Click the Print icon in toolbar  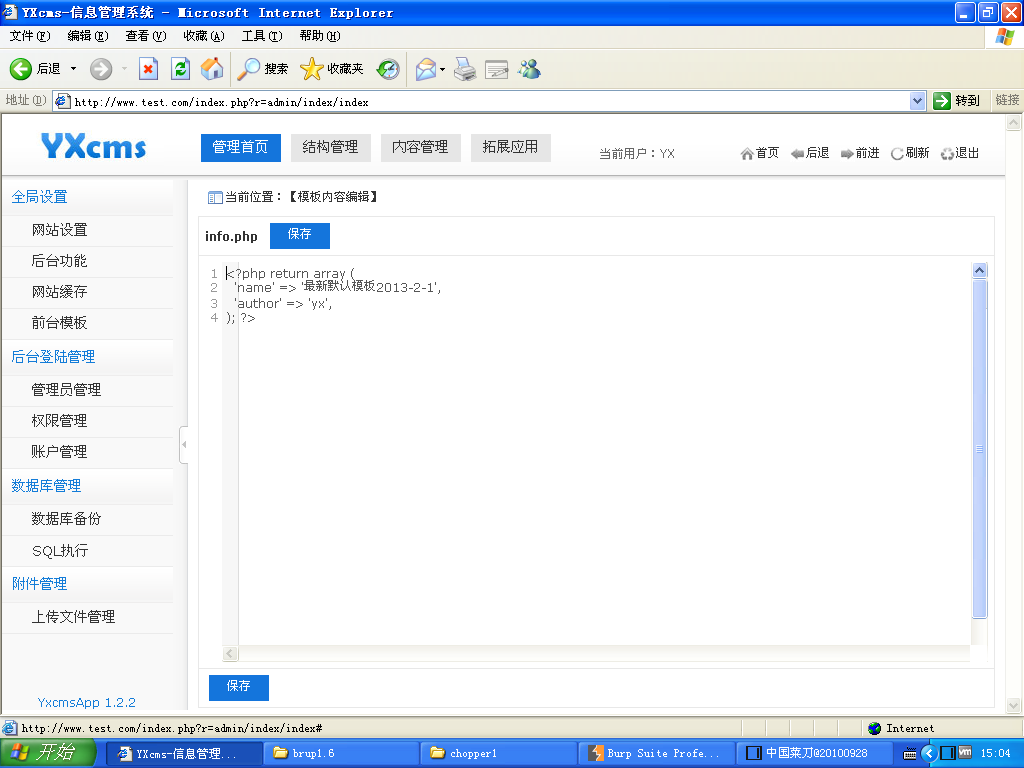pyautogui.click(x=465, y=69)
